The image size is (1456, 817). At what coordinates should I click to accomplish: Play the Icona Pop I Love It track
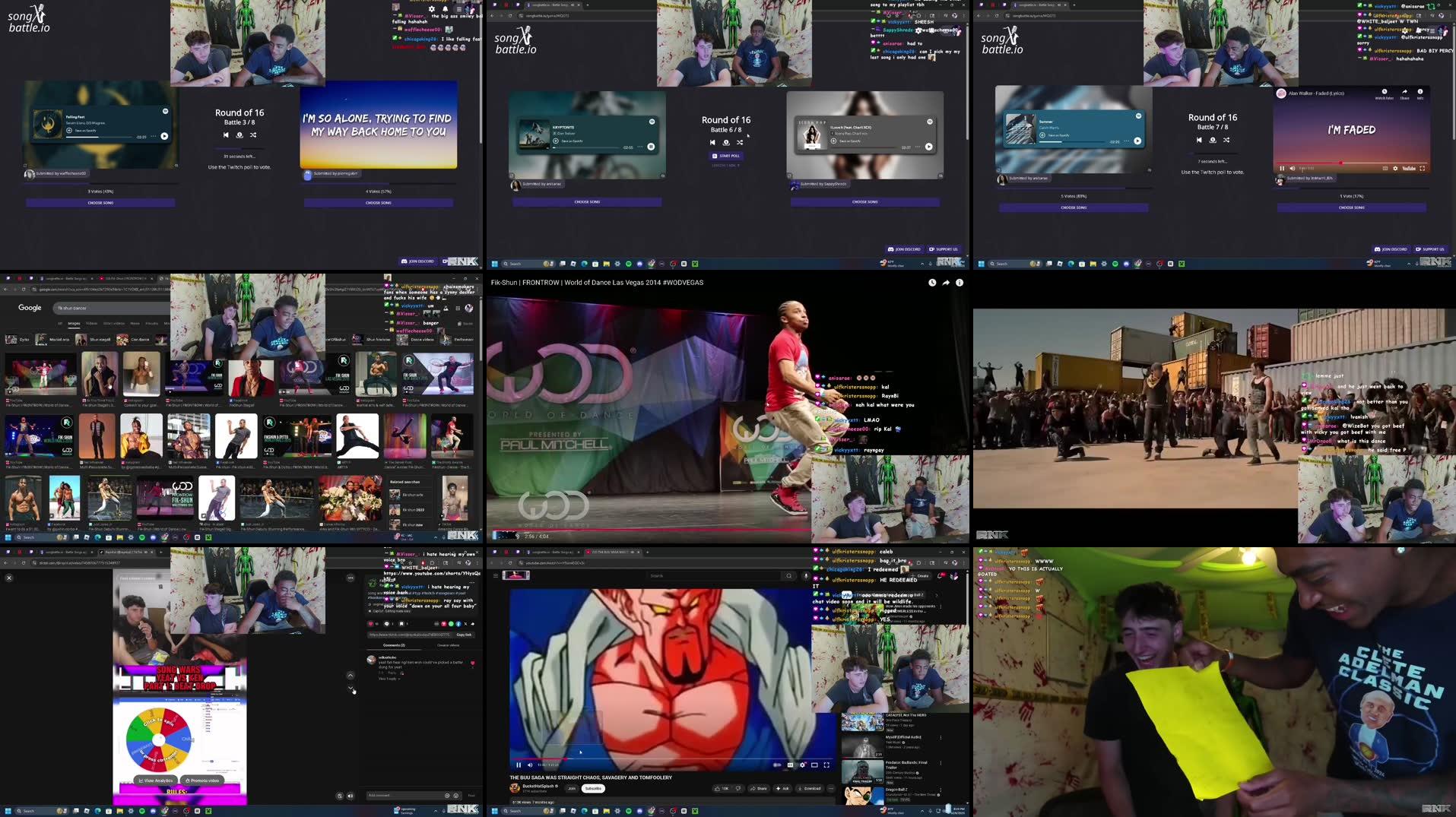click(x=928, y=147)
